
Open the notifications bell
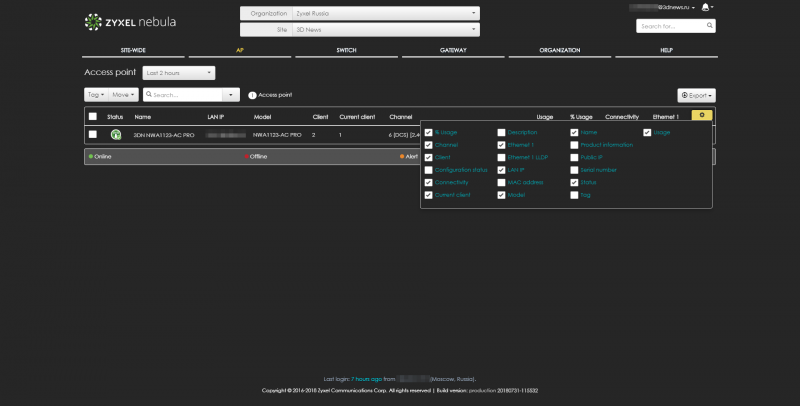[706, 7]
